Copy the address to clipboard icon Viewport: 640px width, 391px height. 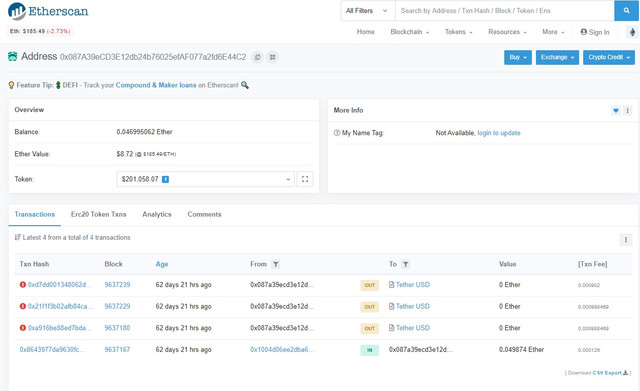coord(258,57)
